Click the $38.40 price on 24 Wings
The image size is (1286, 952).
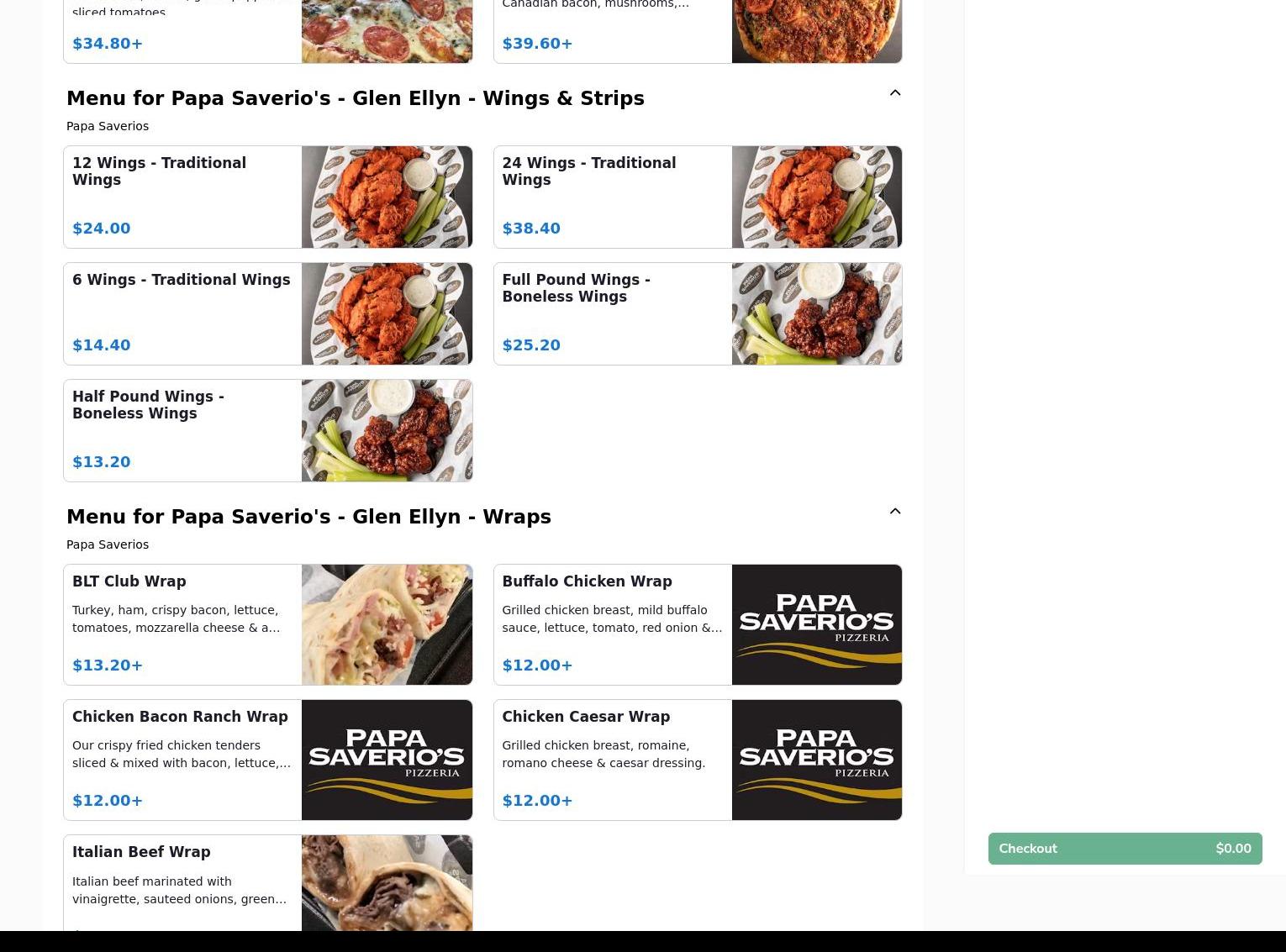(531, 229)
